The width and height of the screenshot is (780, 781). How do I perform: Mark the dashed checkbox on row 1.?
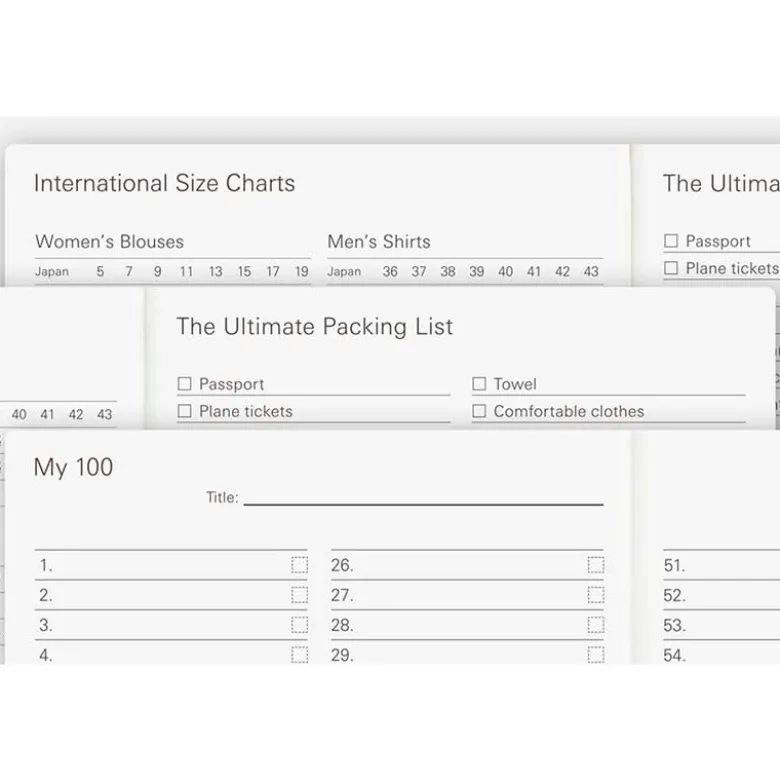[x=299, y=565]
